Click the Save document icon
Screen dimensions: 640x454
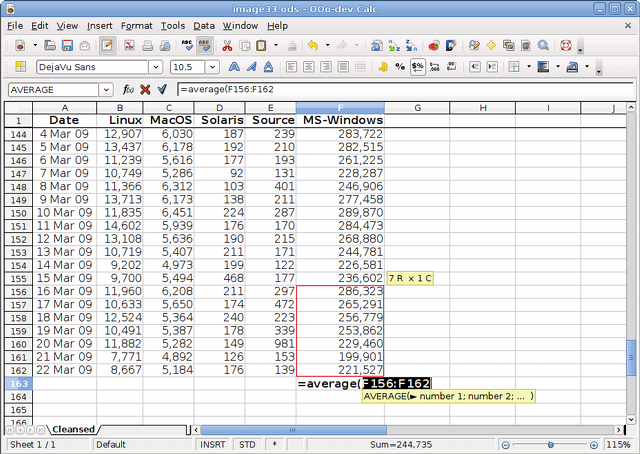66,45
